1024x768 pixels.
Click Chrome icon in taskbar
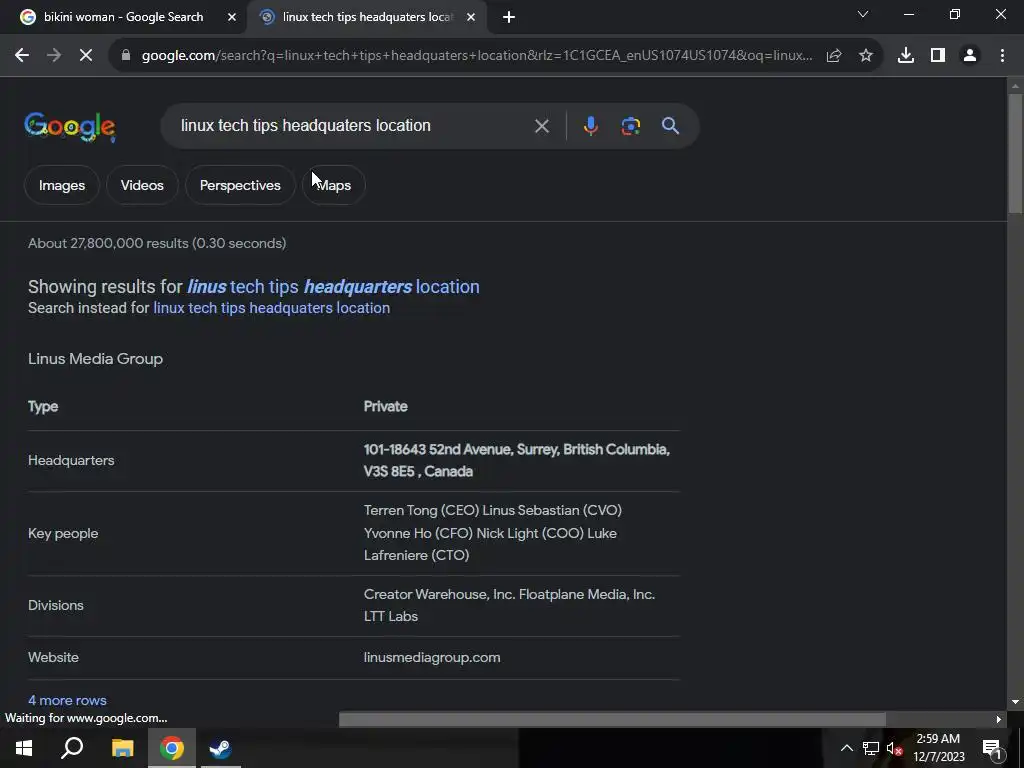coord(172,748)
